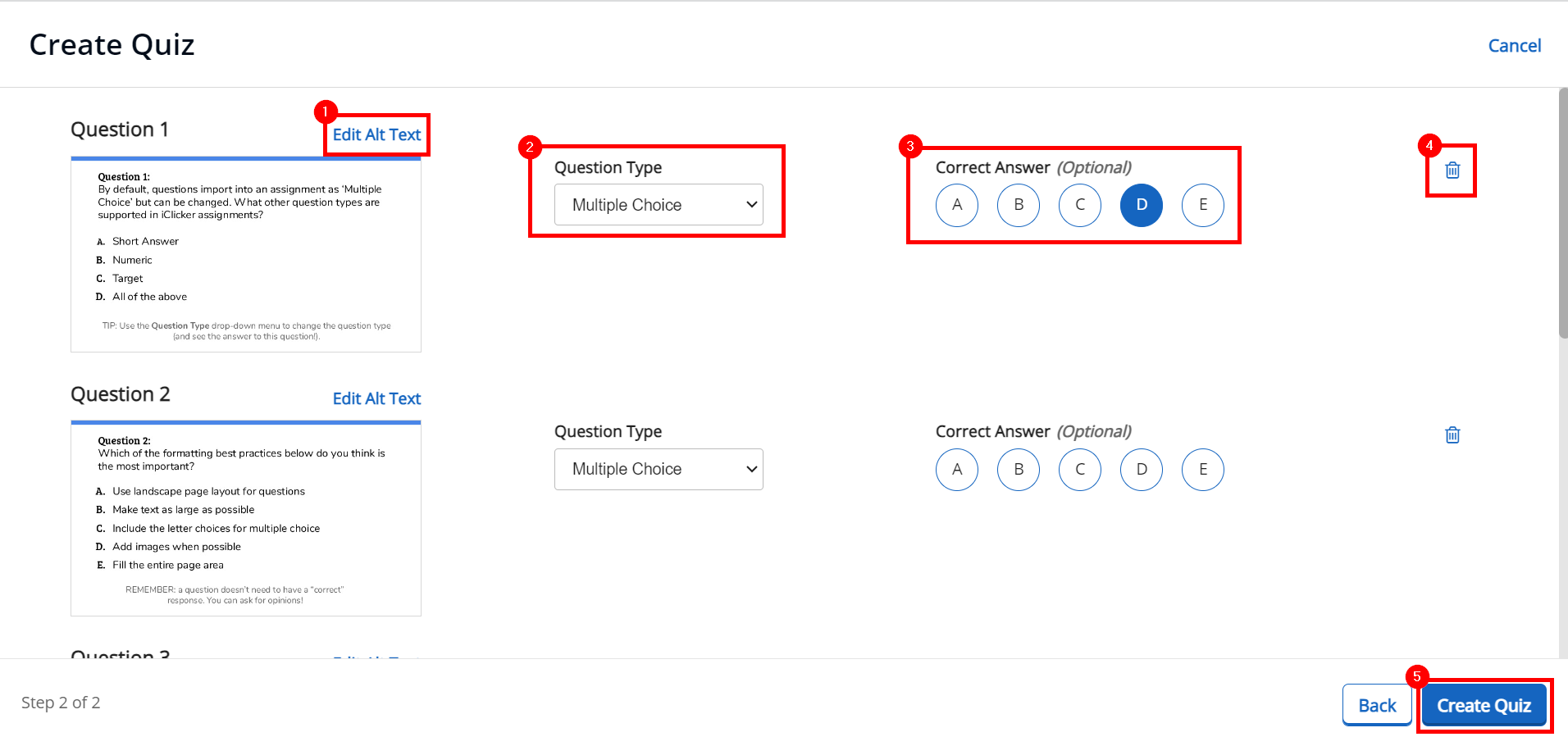Open Question Type dropdown for Question 1

point(658,205)
